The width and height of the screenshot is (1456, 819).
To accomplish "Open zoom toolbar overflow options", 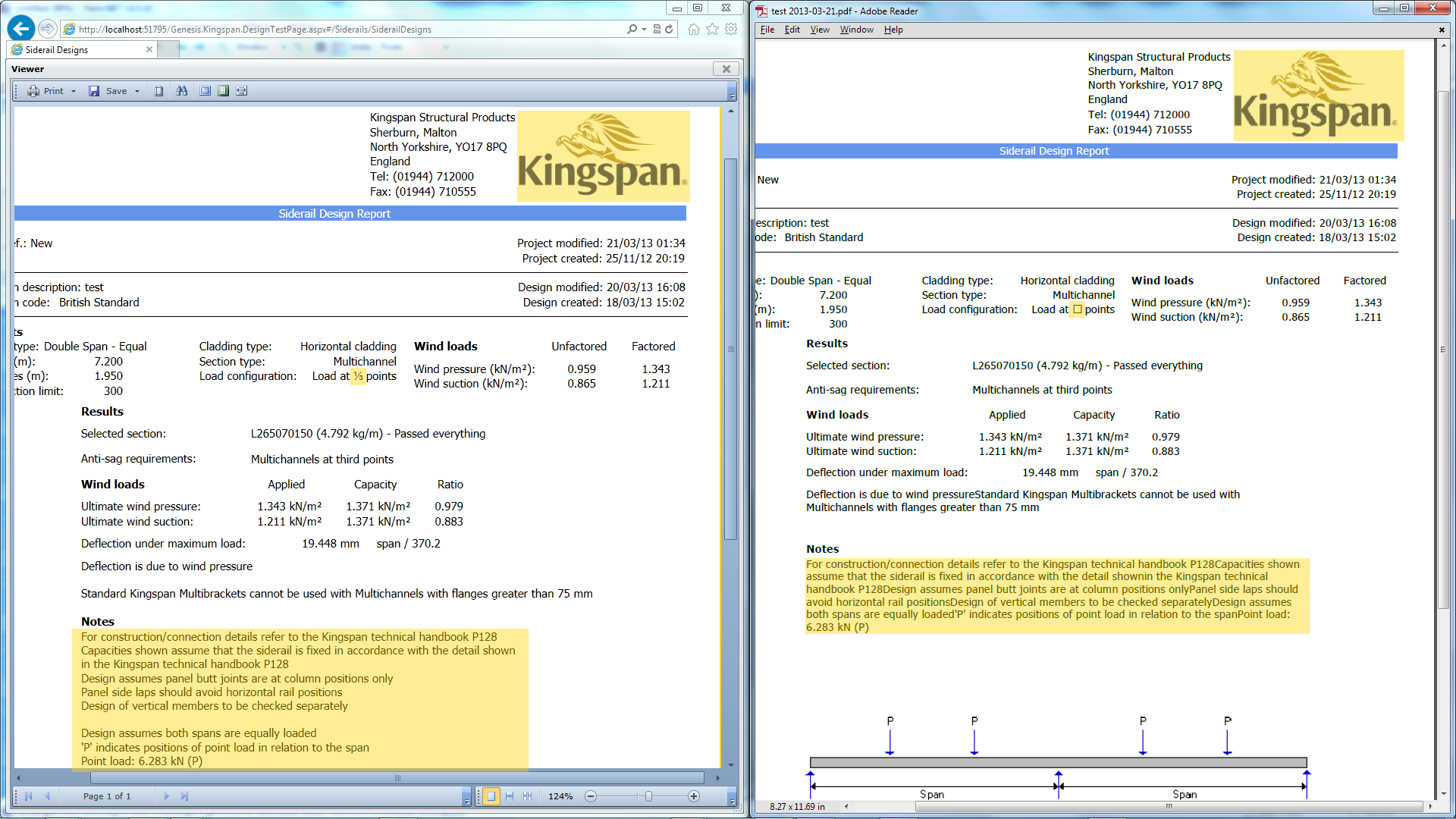I will (x=732, y=798).
